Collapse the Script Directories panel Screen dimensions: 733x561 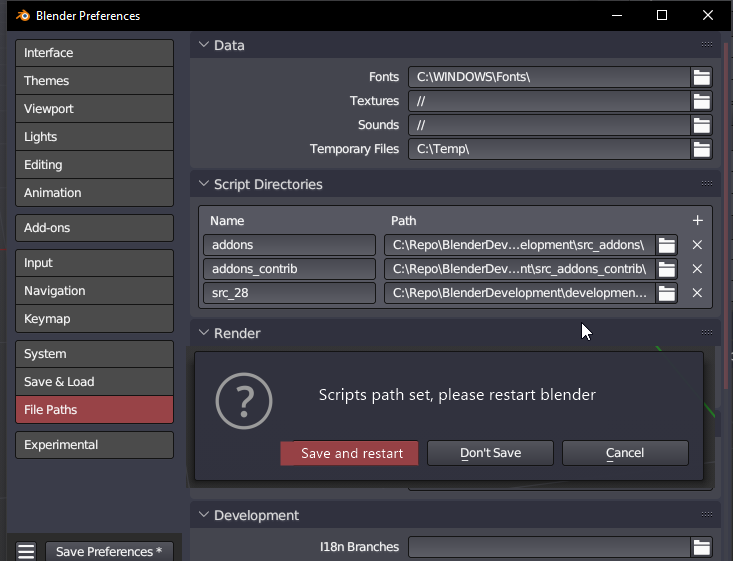[x=204, y=184]
